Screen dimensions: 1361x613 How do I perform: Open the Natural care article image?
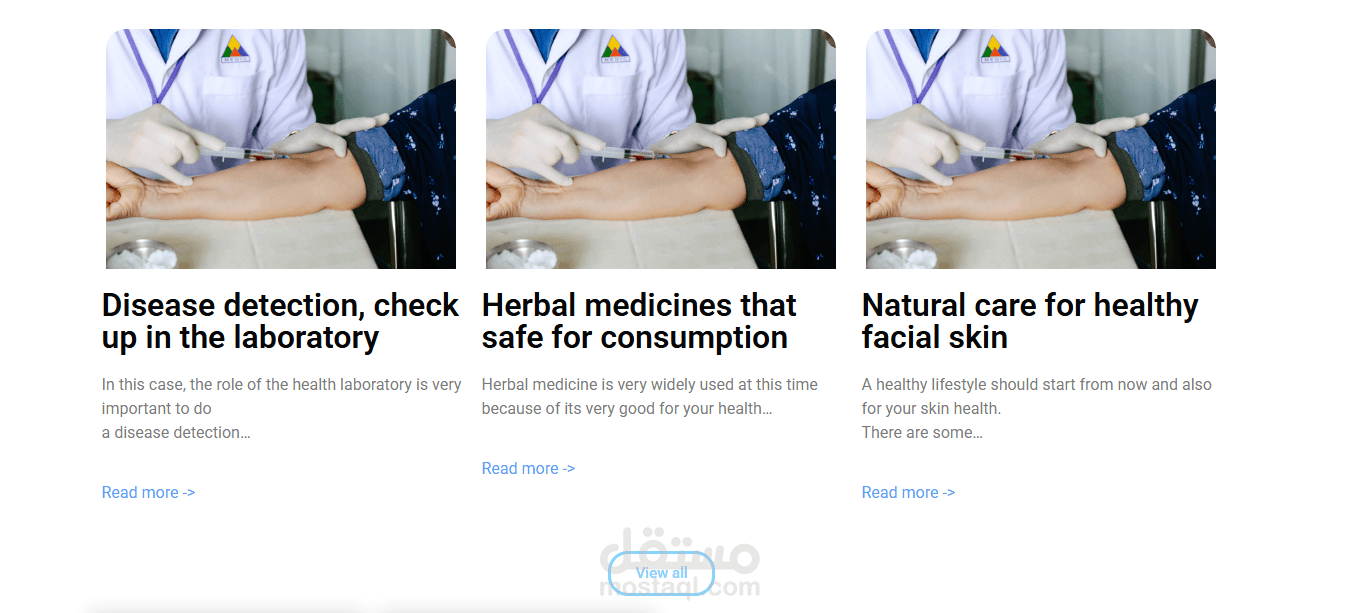pyautogui.click(x=1041, y=149)
